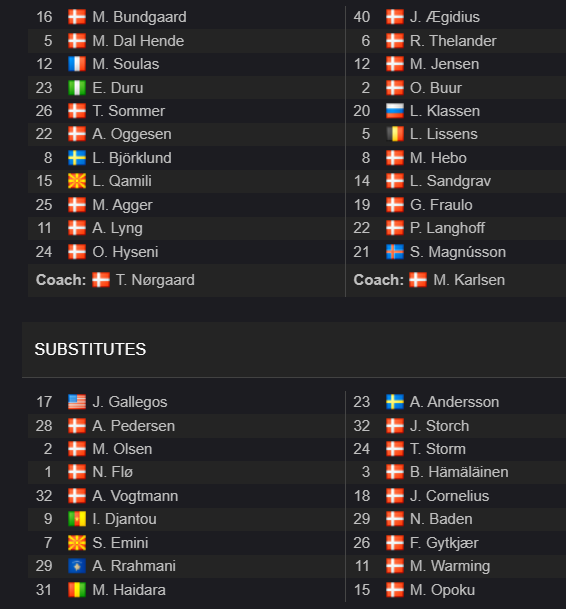Click the Icelandic flag next to S. Magnússon
This screenshot has width=566, height=609.
point(395,252)
